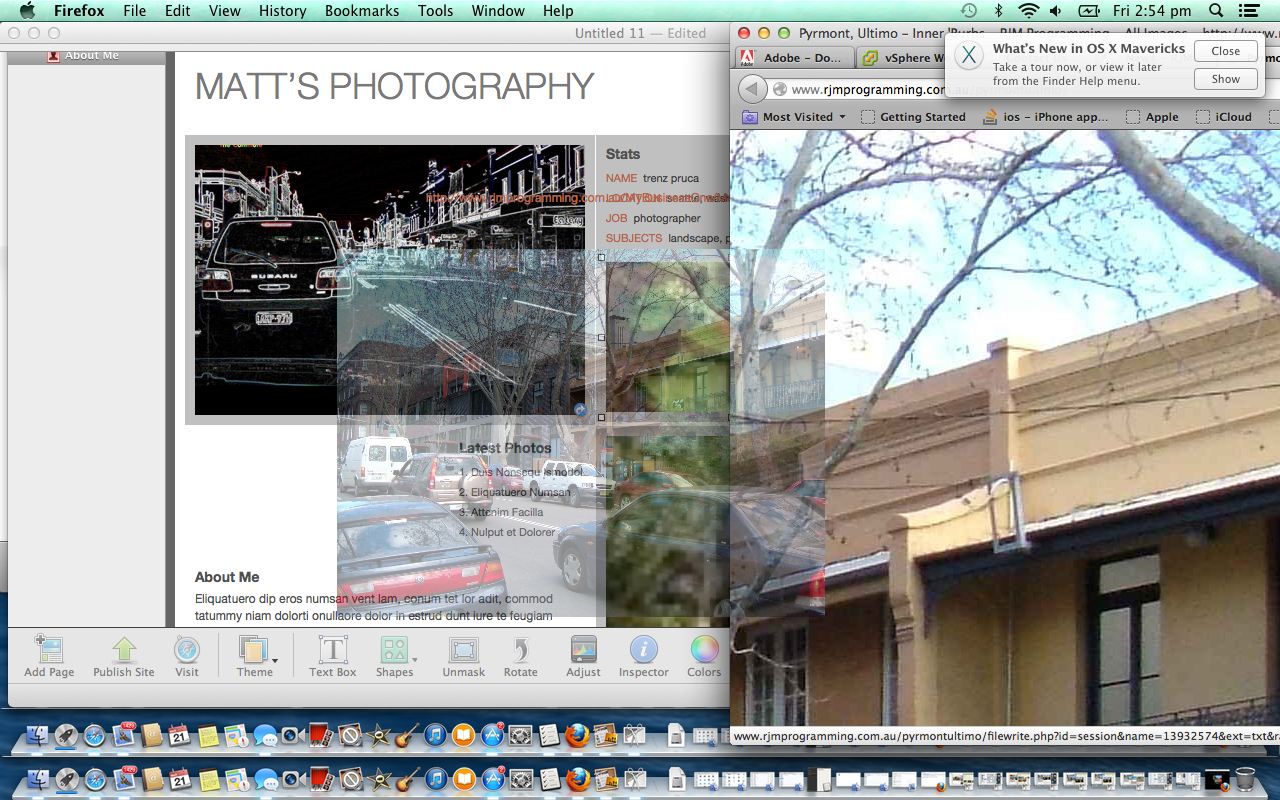Open the Most Visited bookmarks dropdown
Image resolution: width=1280 pixels, height=800 pixels.
(794, 117)
